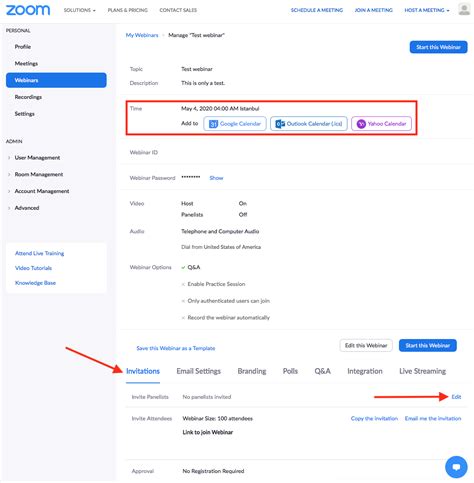Open Meetings in sidebar

tap(26, 63)
